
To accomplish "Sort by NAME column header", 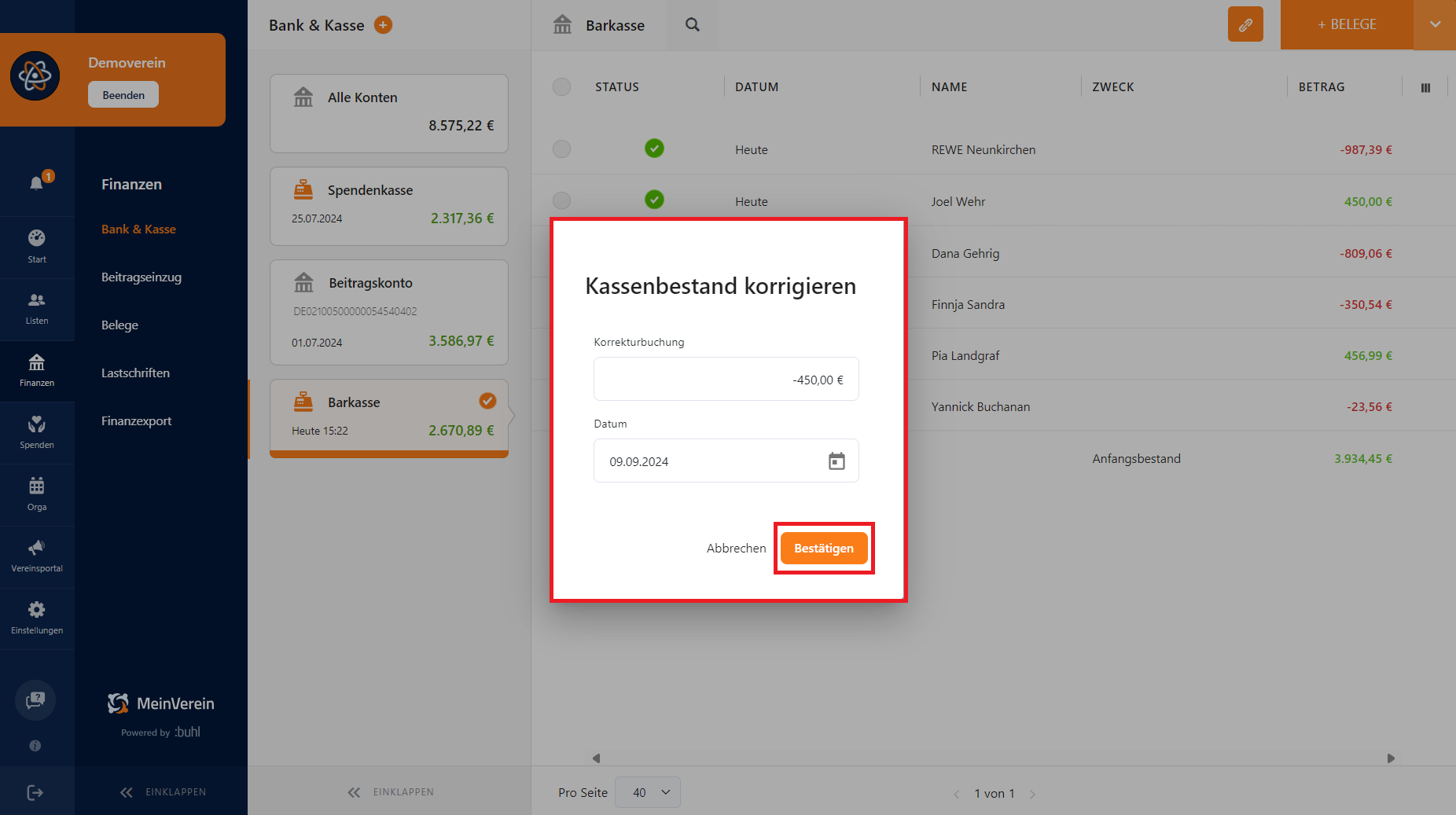I will pos(950,87).
